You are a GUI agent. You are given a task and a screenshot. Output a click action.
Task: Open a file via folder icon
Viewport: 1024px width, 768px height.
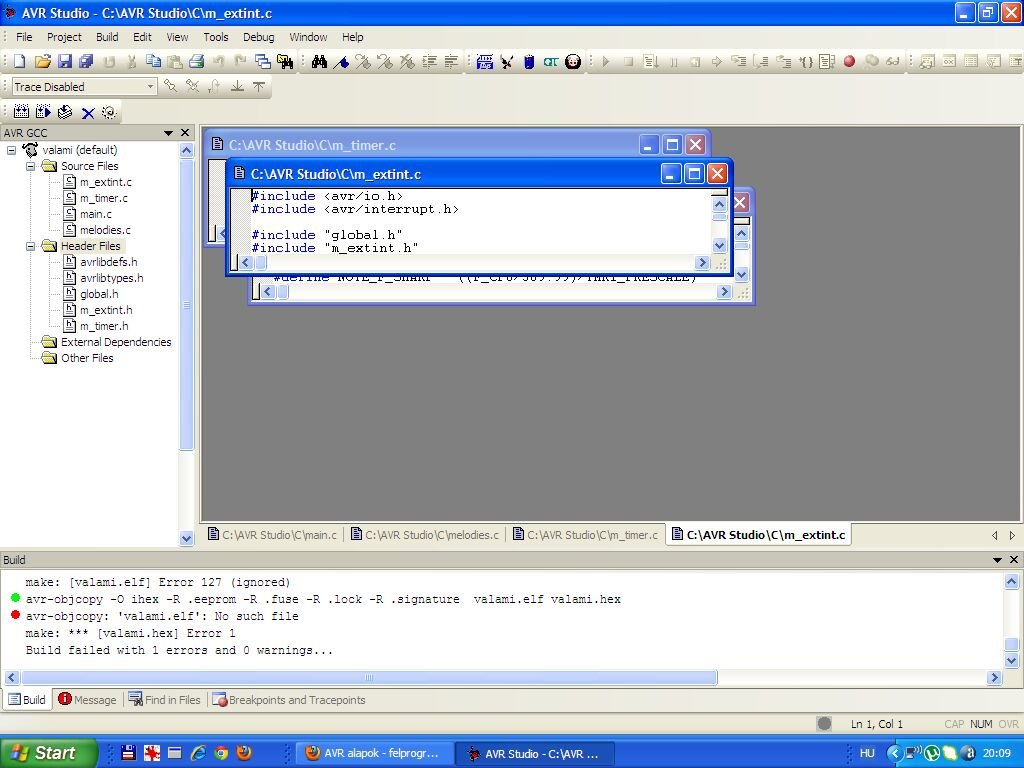42,61
